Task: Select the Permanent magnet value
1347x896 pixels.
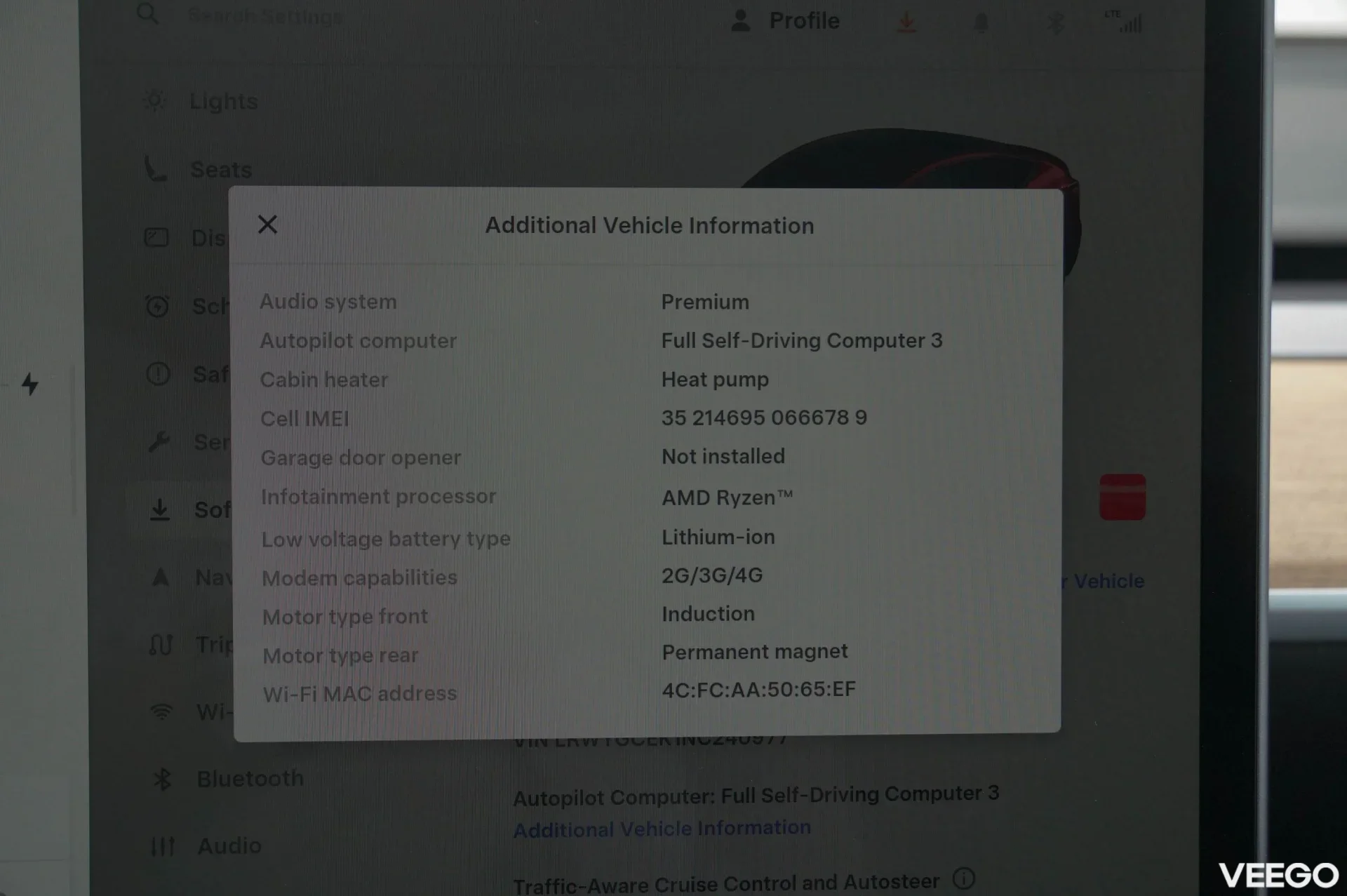Action: tap(755, 652)
